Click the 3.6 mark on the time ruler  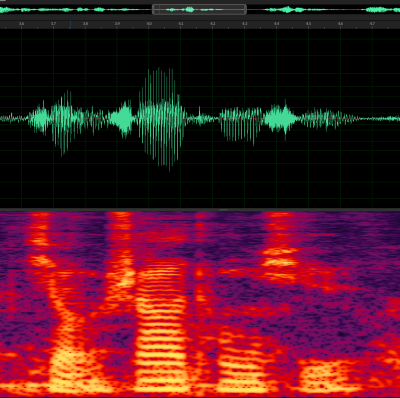(22, 24)
